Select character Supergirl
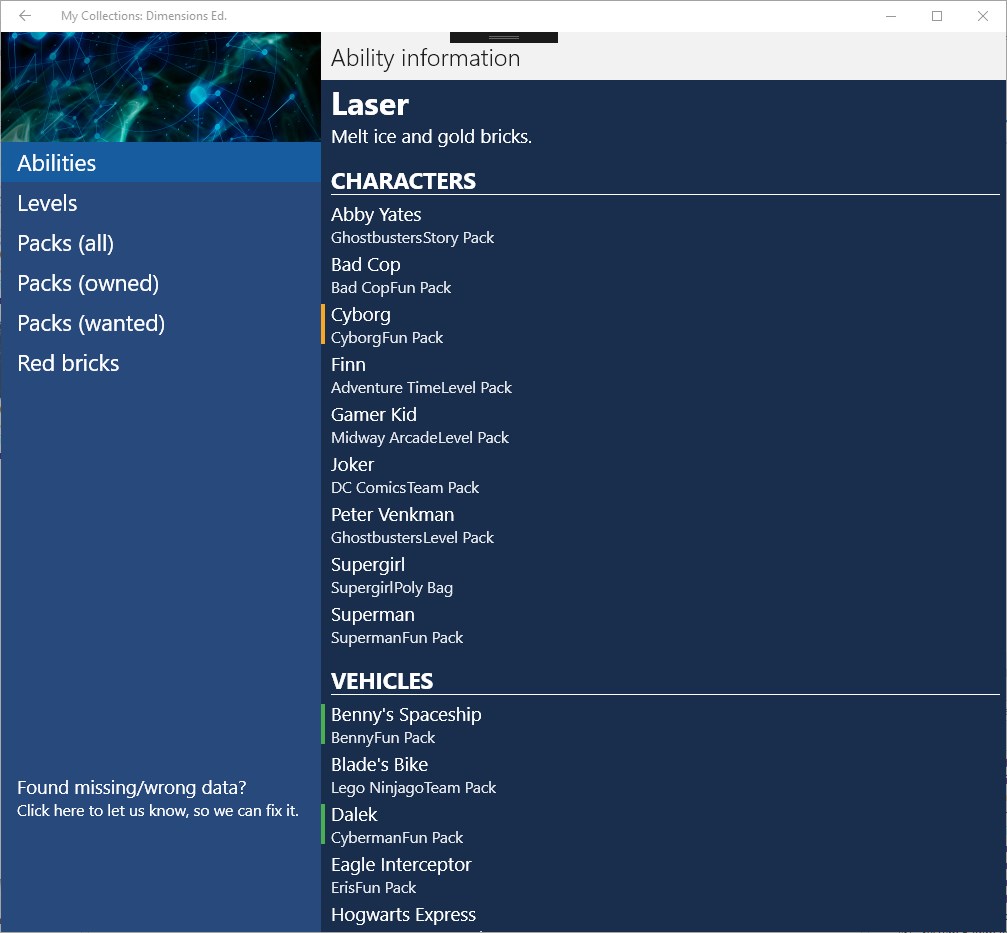The width and height of the screenshot is (1007, 933). point(661,575)
